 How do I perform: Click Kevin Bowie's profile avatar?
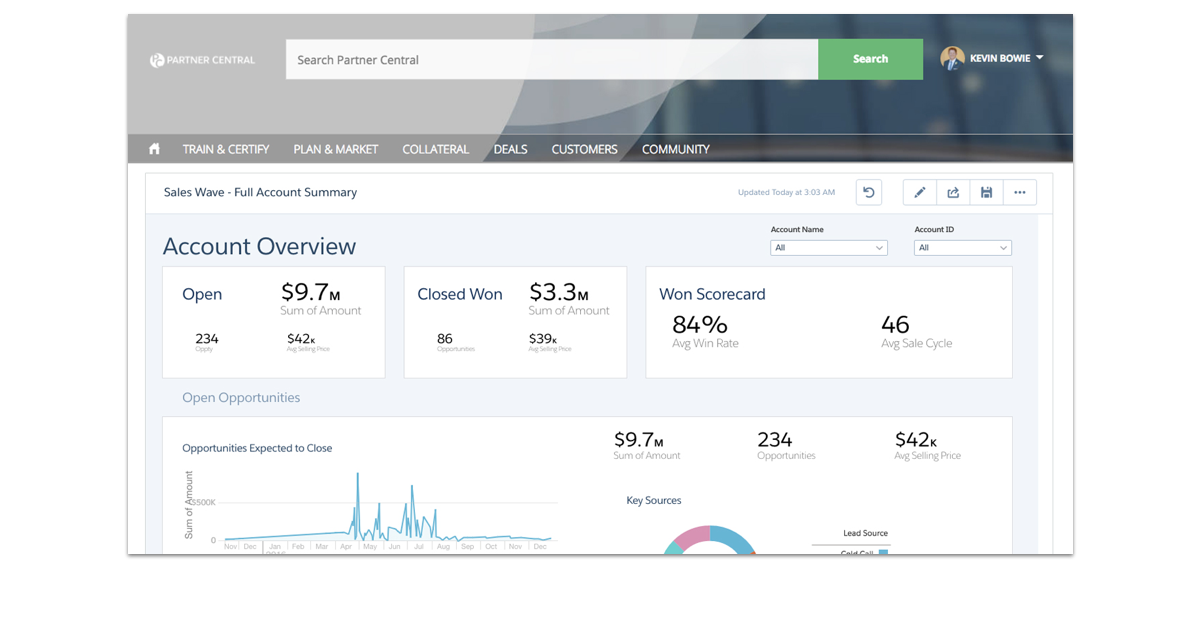(952, 58)
